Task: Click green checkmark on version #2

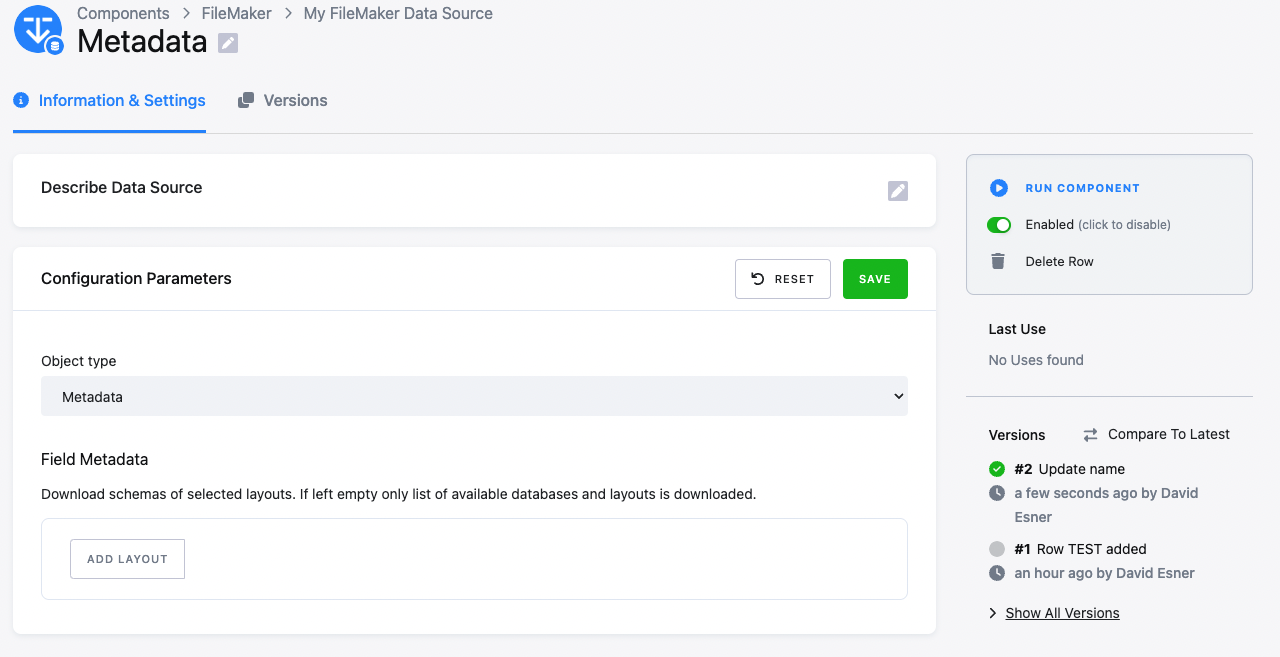Action: pos(997,469)
